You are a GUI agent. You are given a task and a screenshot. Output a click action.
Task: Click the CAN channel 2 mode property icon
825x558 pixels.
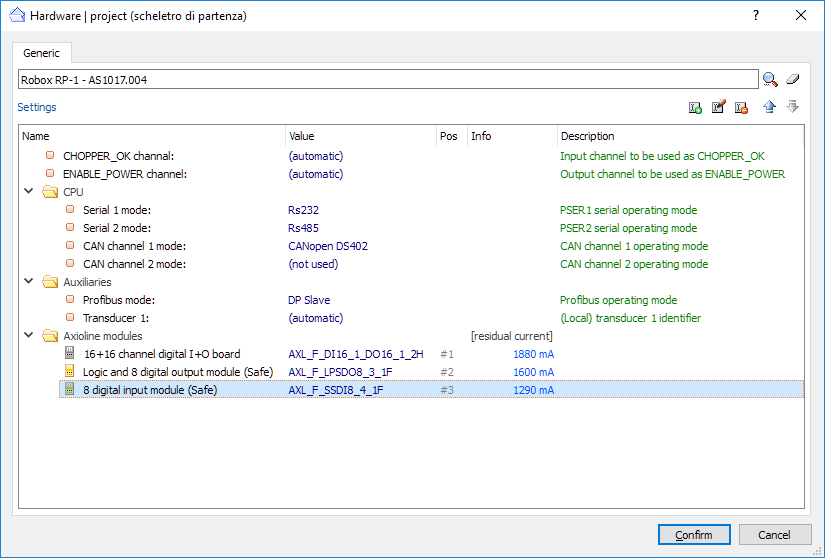tap(70, 263)
